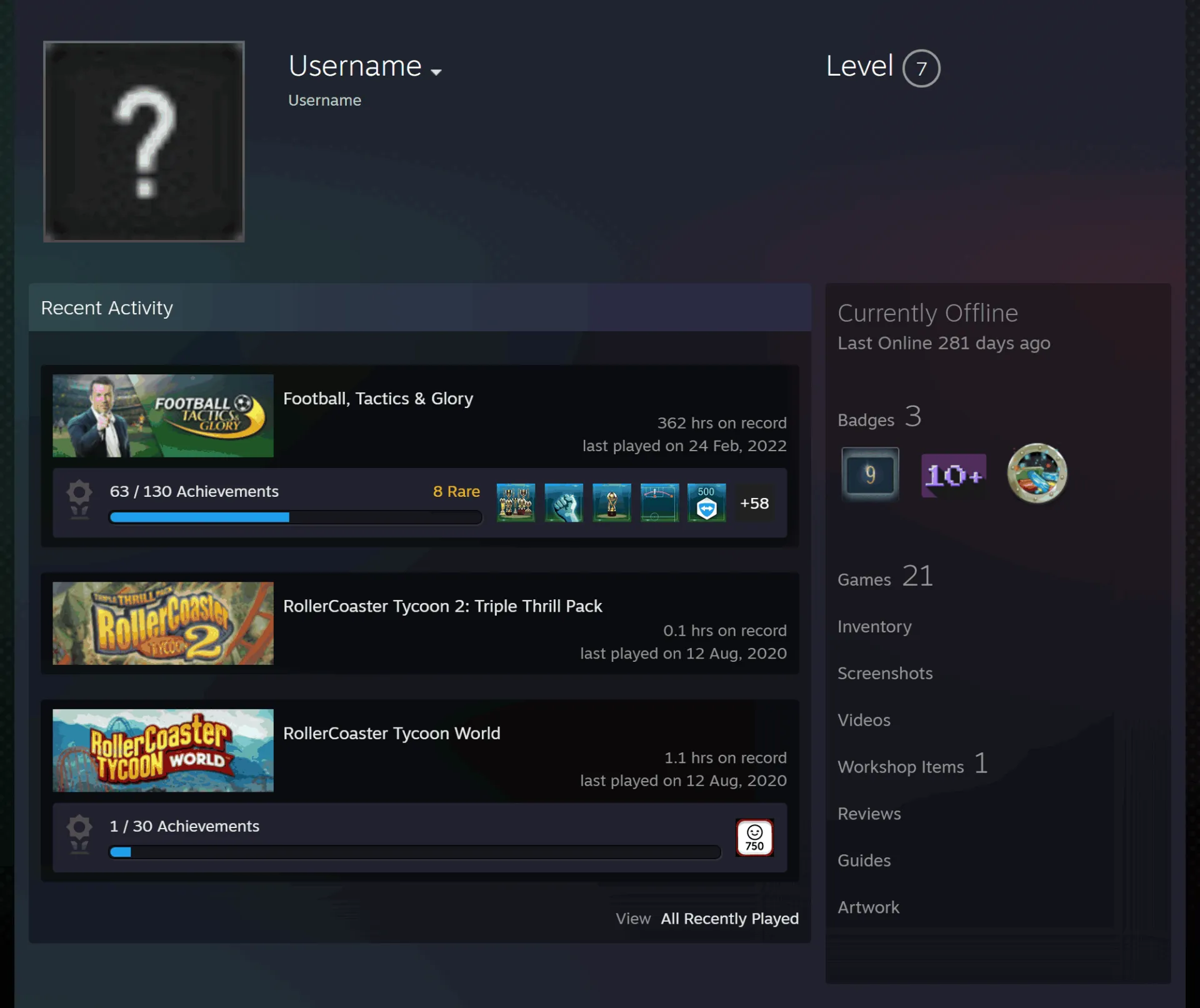Click the trophy icon beside 1 / 30 Achievements
Image resolution: width=1200 pixels, height=1008 pixels.
pyautogui.click(x=79, y=834)
